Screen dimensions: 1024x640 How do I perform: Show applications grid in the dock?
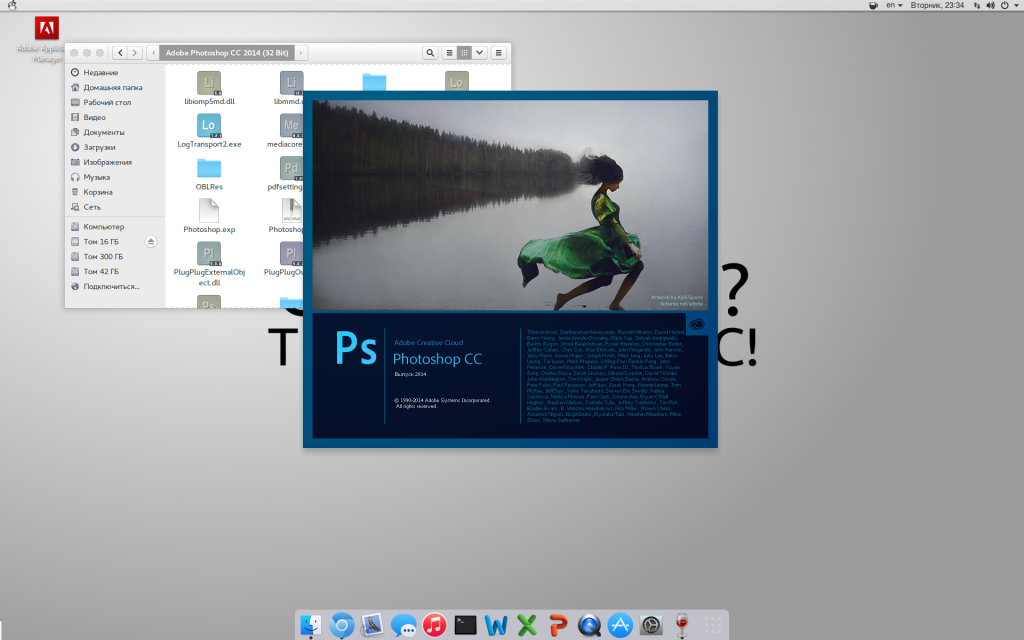tap(712, 626)
